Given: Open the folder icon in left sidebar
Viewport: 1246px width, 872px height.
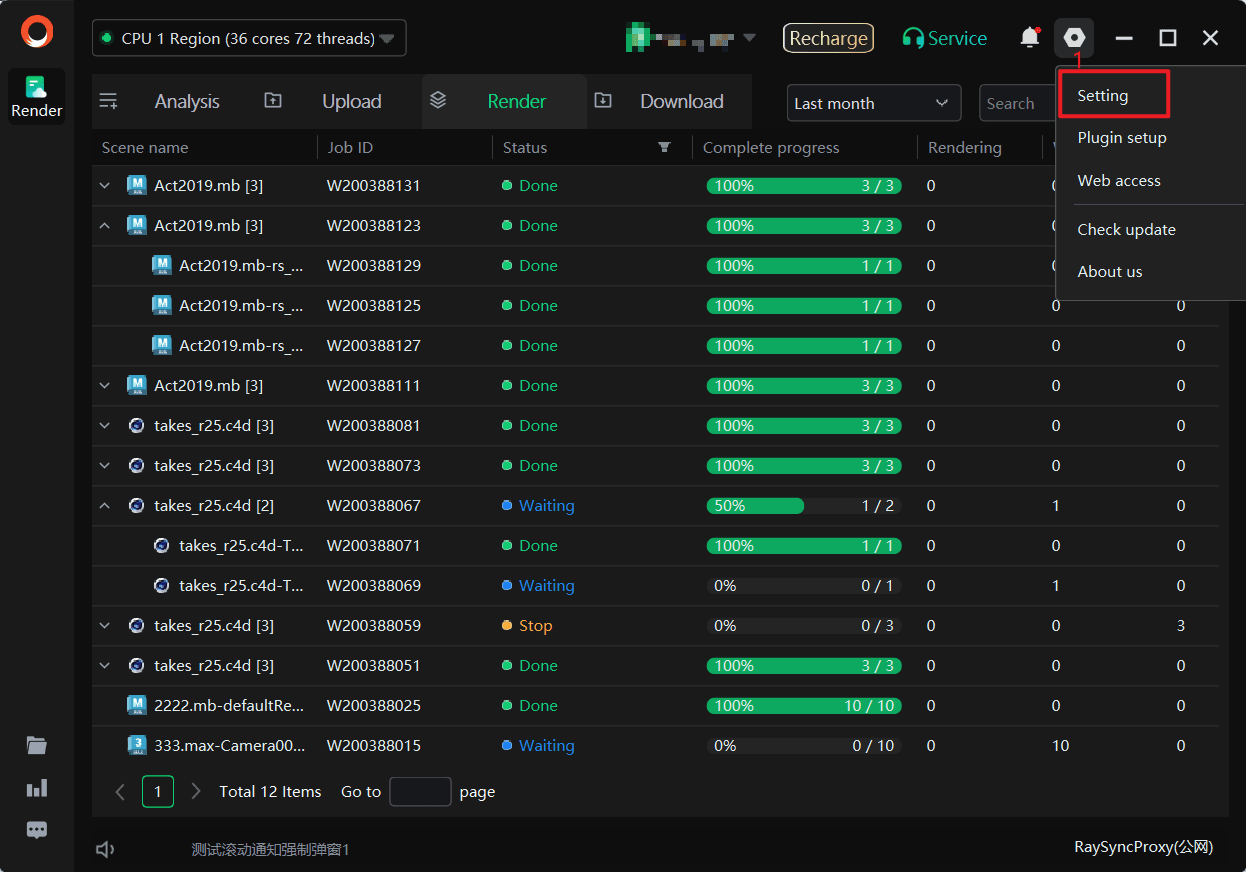Looking at the screenshot, I should coord(37,745).
